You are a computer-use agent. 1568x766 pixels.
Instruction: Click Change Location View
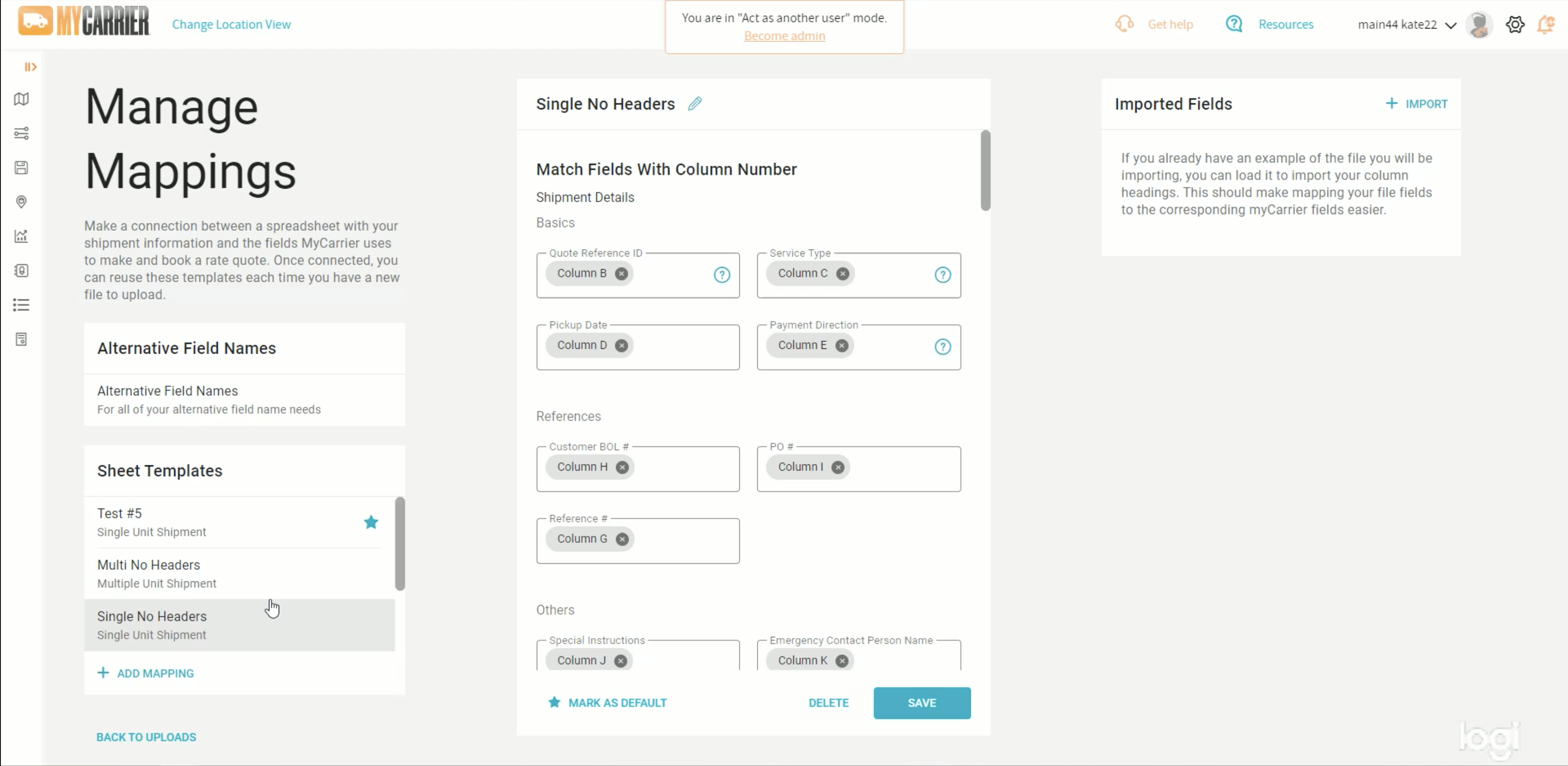[x=231, y=25]
